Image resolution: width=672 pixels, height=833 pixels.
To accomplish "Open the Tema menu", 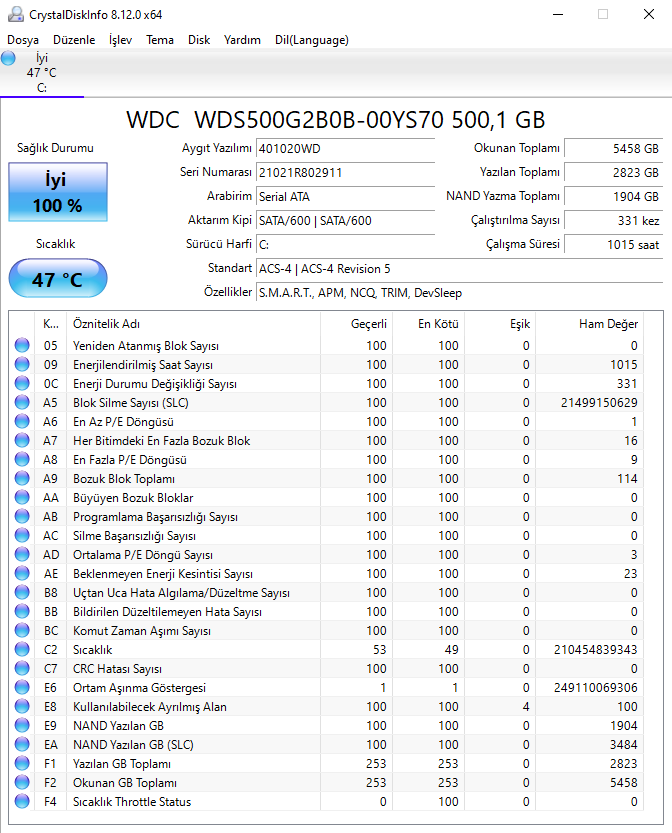I will (x=160, y=40).
